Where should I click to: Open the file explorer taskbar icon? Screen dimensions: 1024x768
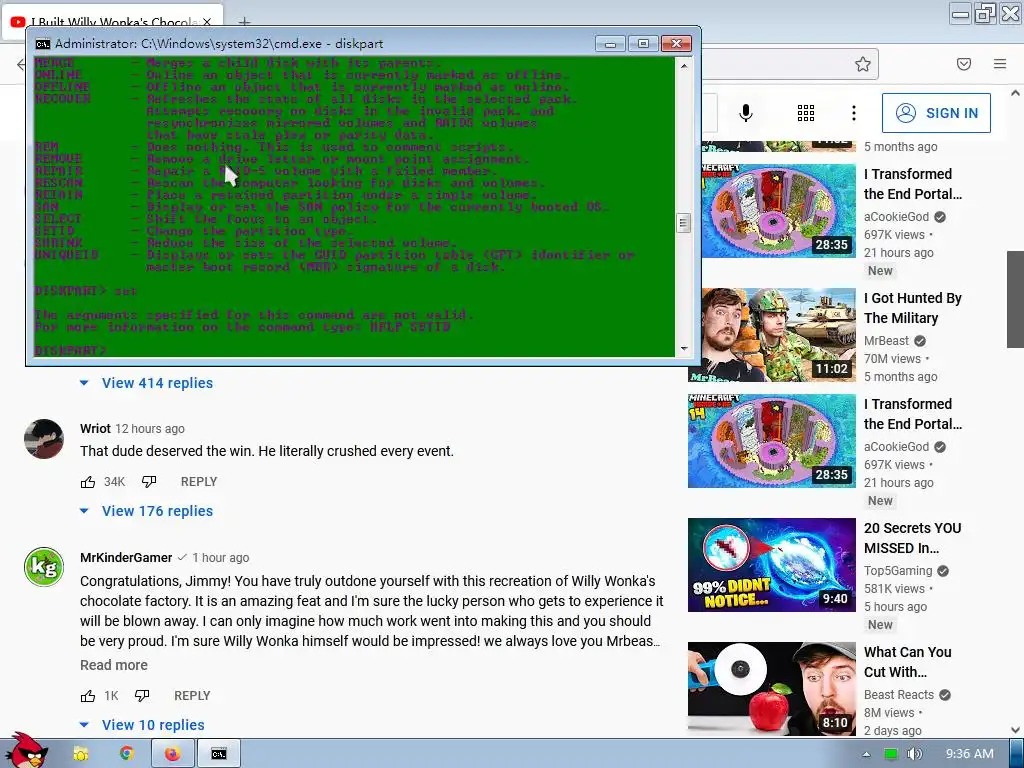click(81, 754)
